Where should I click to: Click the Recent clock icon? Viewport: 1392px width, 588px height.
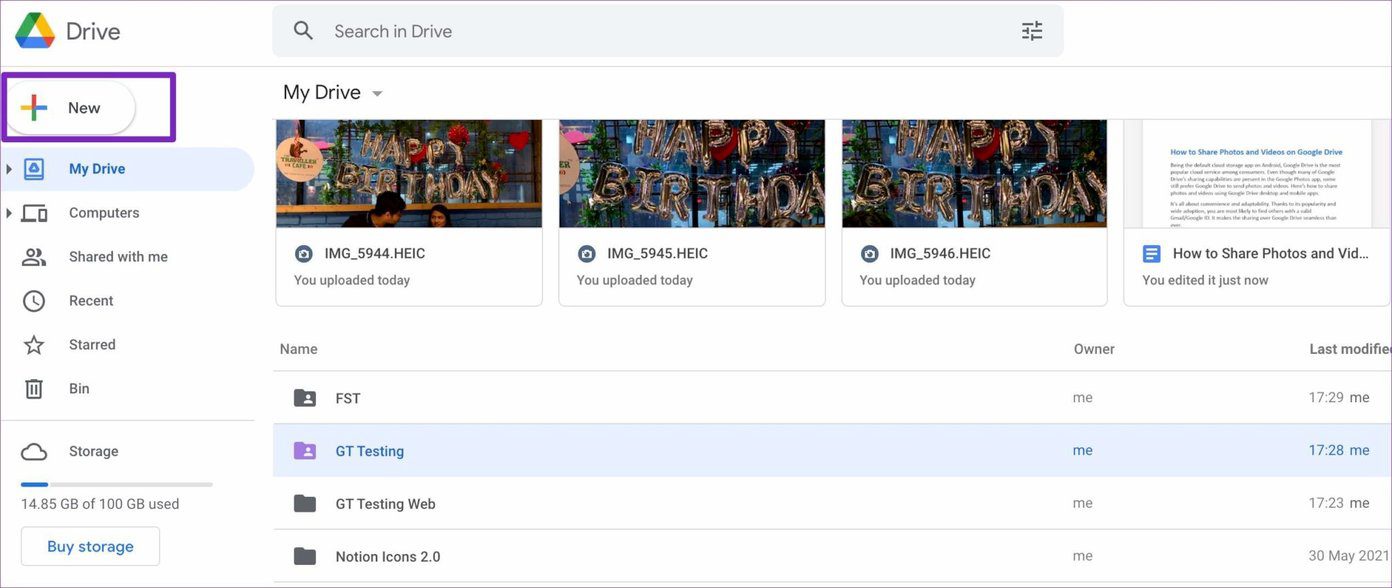pos(34,301)
